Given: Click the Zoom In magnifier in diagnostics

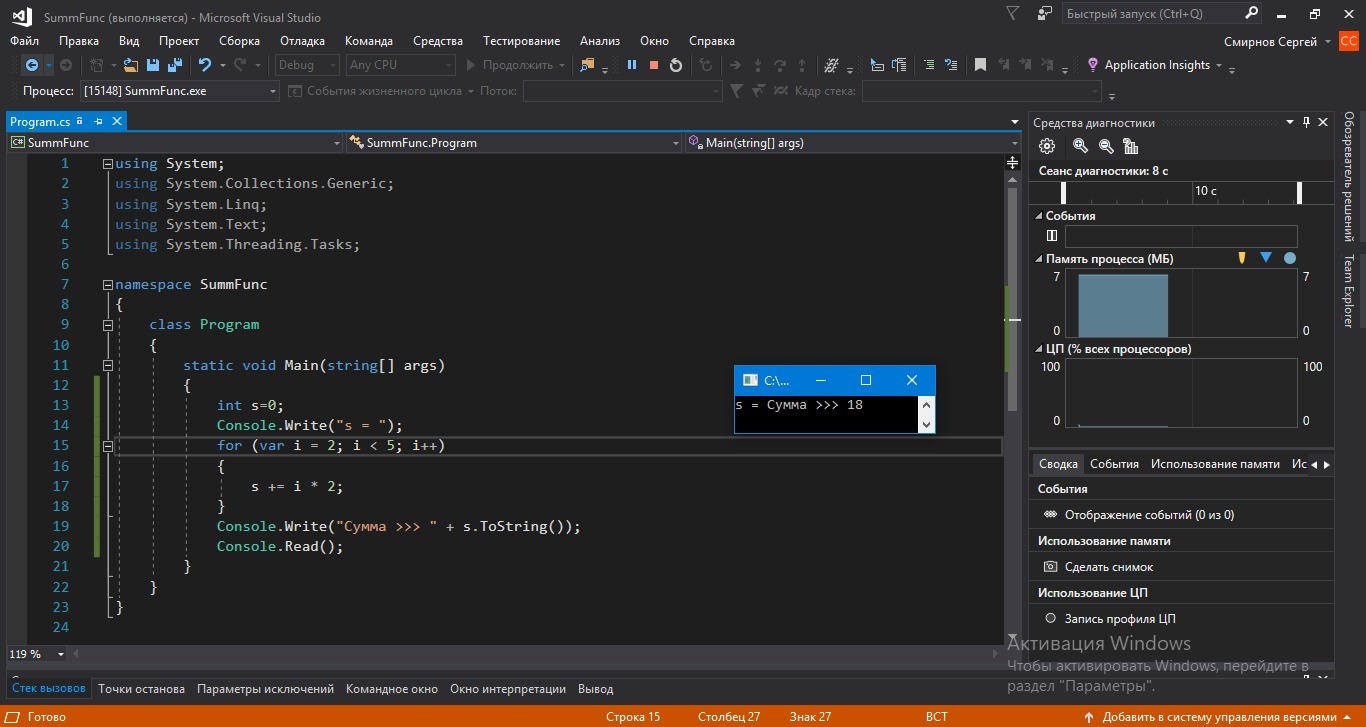Looking at the screenshot, I should pos(1080,146).
